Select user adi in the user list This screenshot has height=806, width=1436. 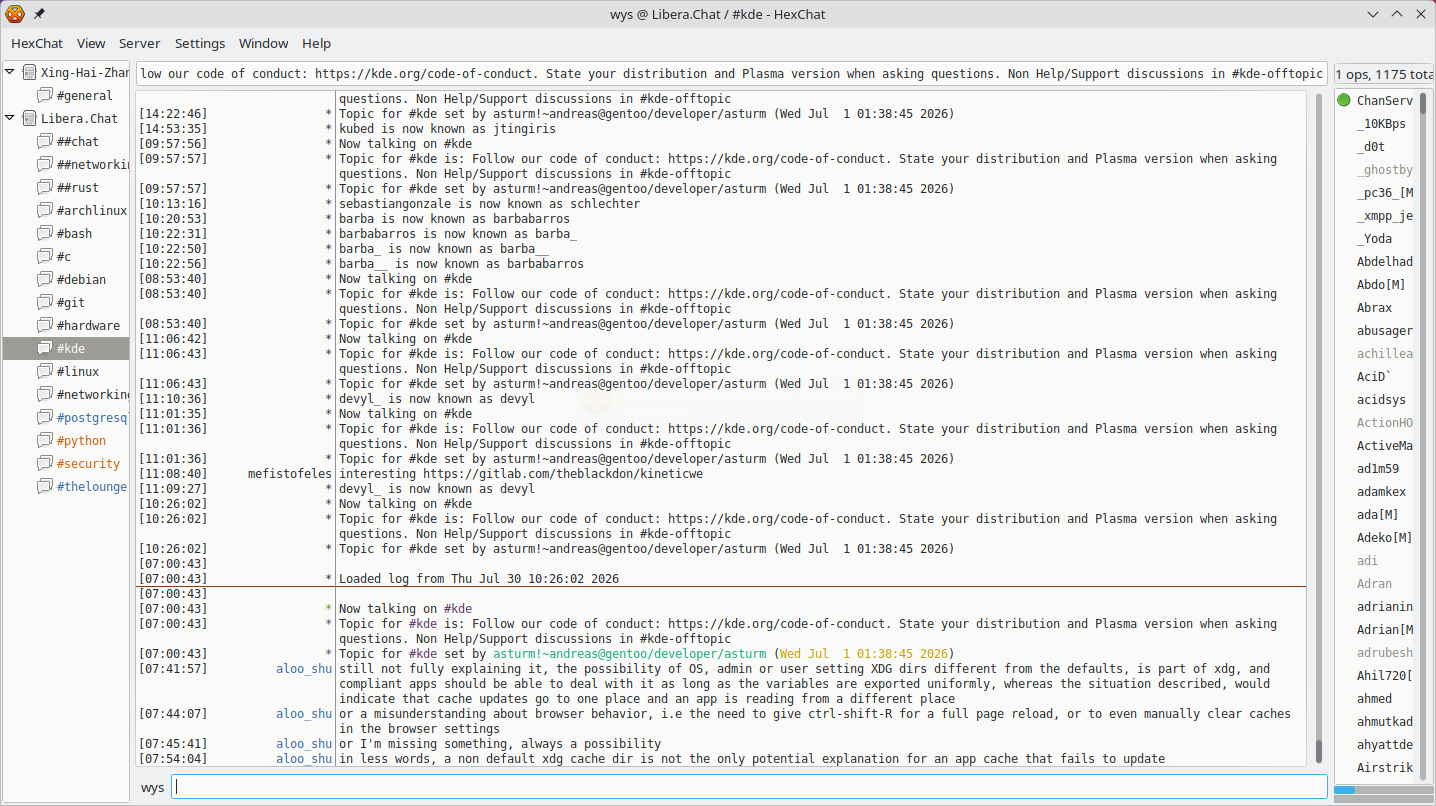1367,561
